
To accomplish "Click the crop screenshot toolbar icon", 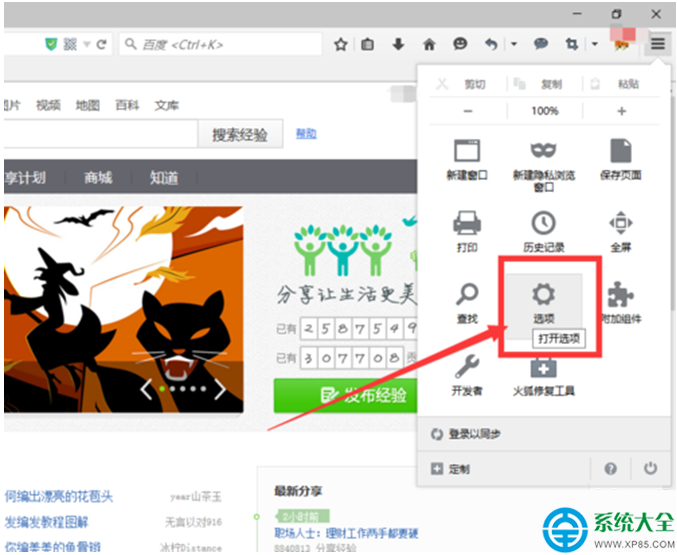I will [x=572, y=44].
